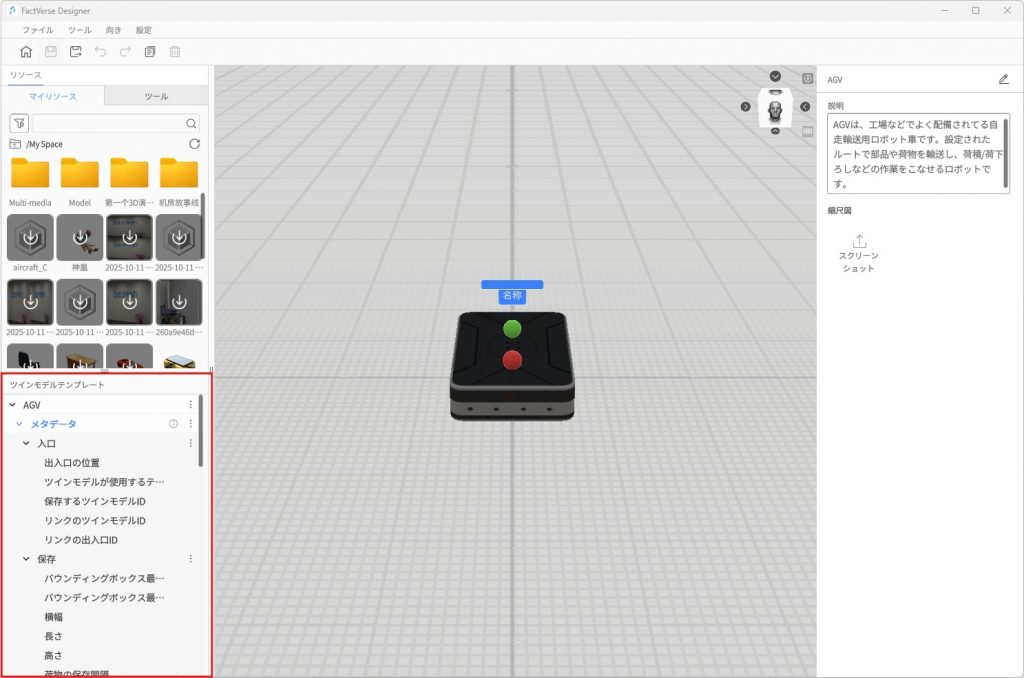Toggle the grid display icon in viewport
Screen dimensions: 1024x678
(807, 130)
